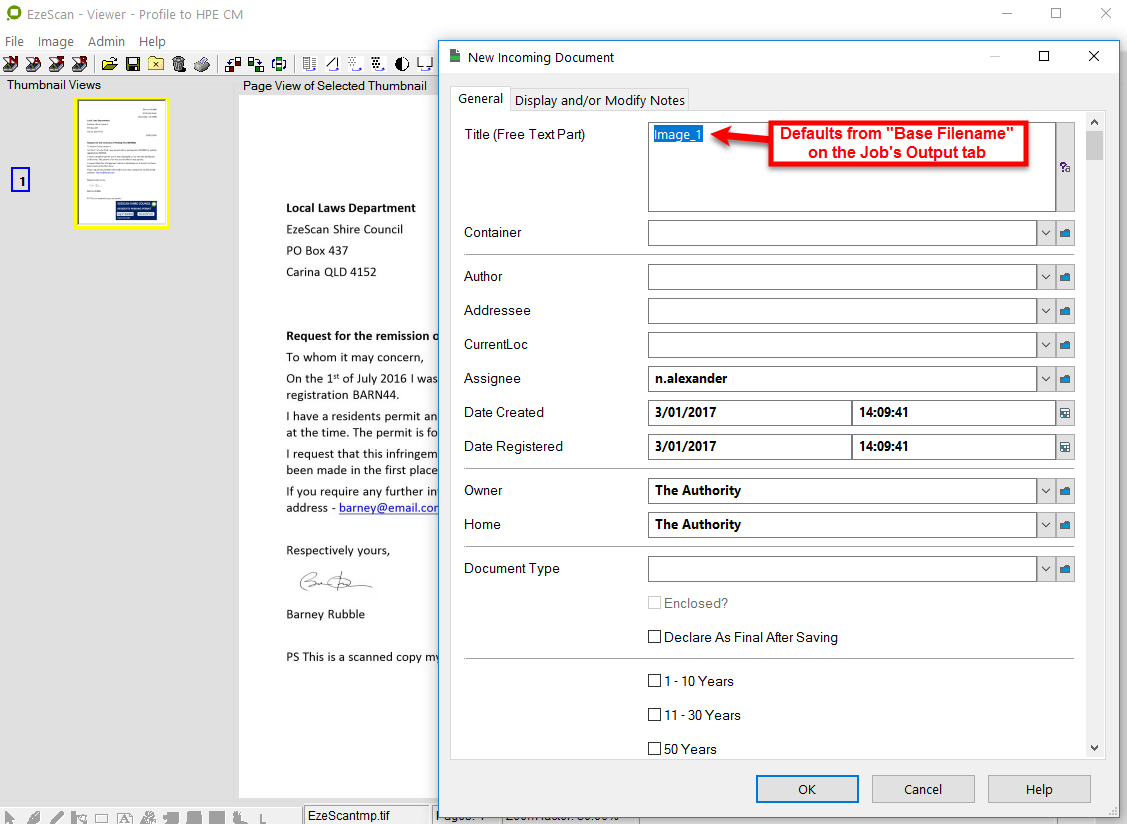Image resolution: width=1127 pixels, height=824 pixels.
Task: Click the half-black circle contrast icon
Action: [x=402, y=64]
